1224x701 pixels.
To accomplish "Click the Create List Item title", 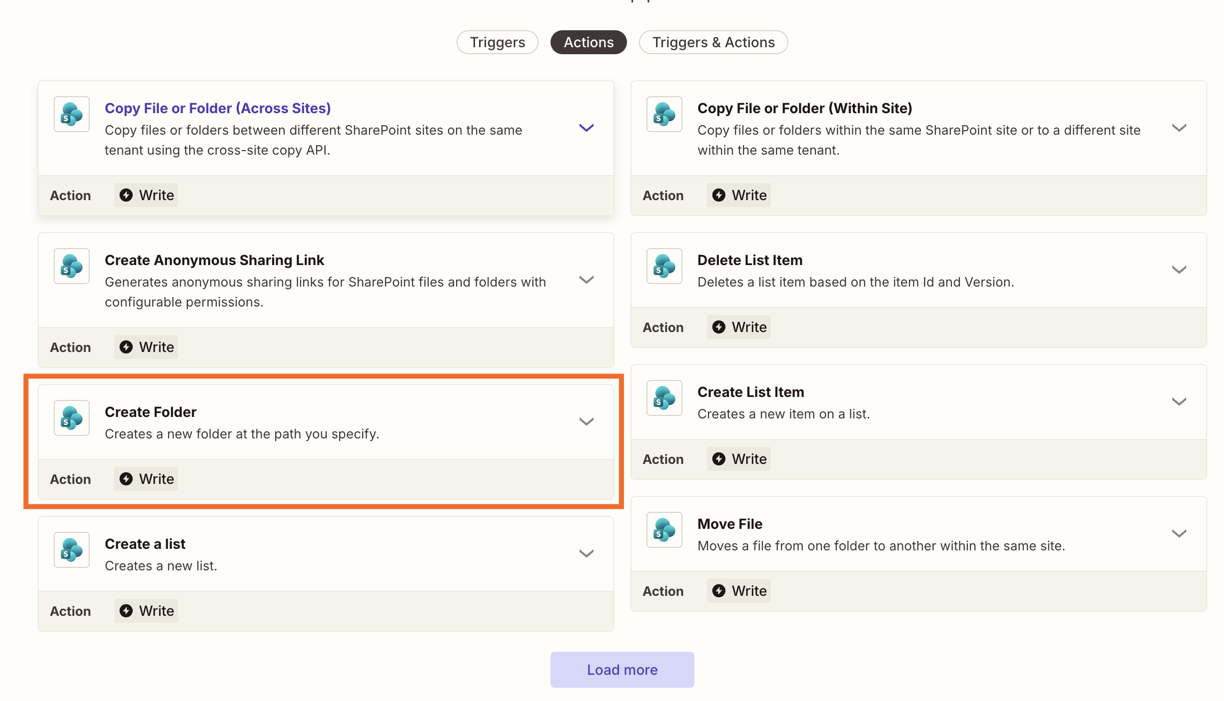I will pos(750,392).
